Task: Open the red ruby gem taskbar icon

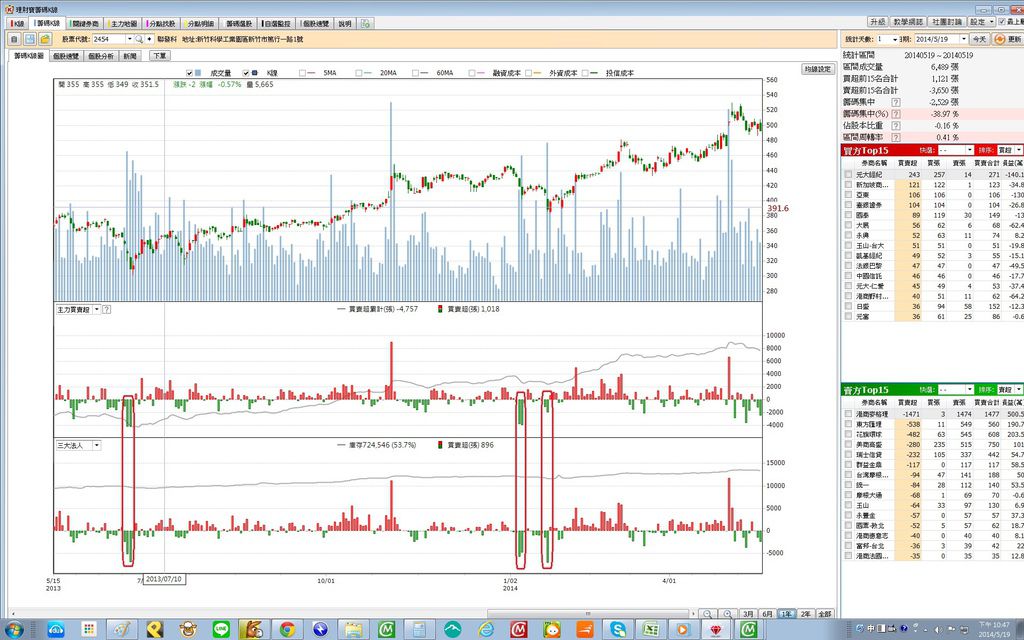Action: pos(716,630)
